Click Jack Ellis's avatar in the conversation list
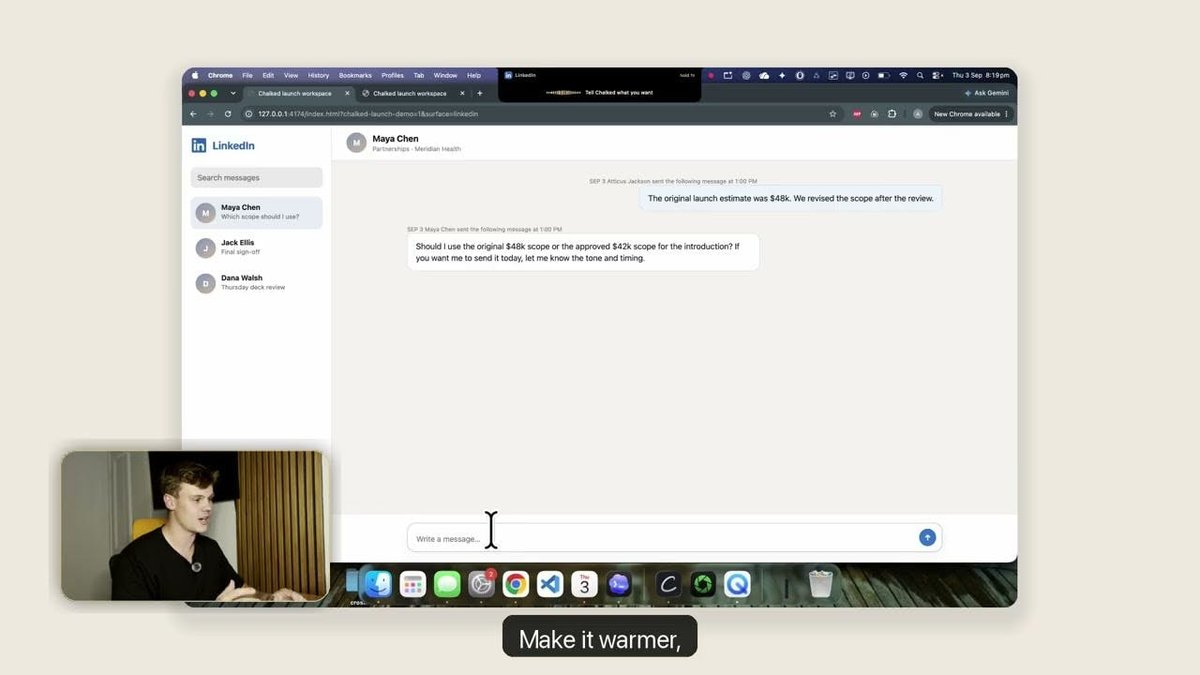The image size is (1200, 675). 205,247
